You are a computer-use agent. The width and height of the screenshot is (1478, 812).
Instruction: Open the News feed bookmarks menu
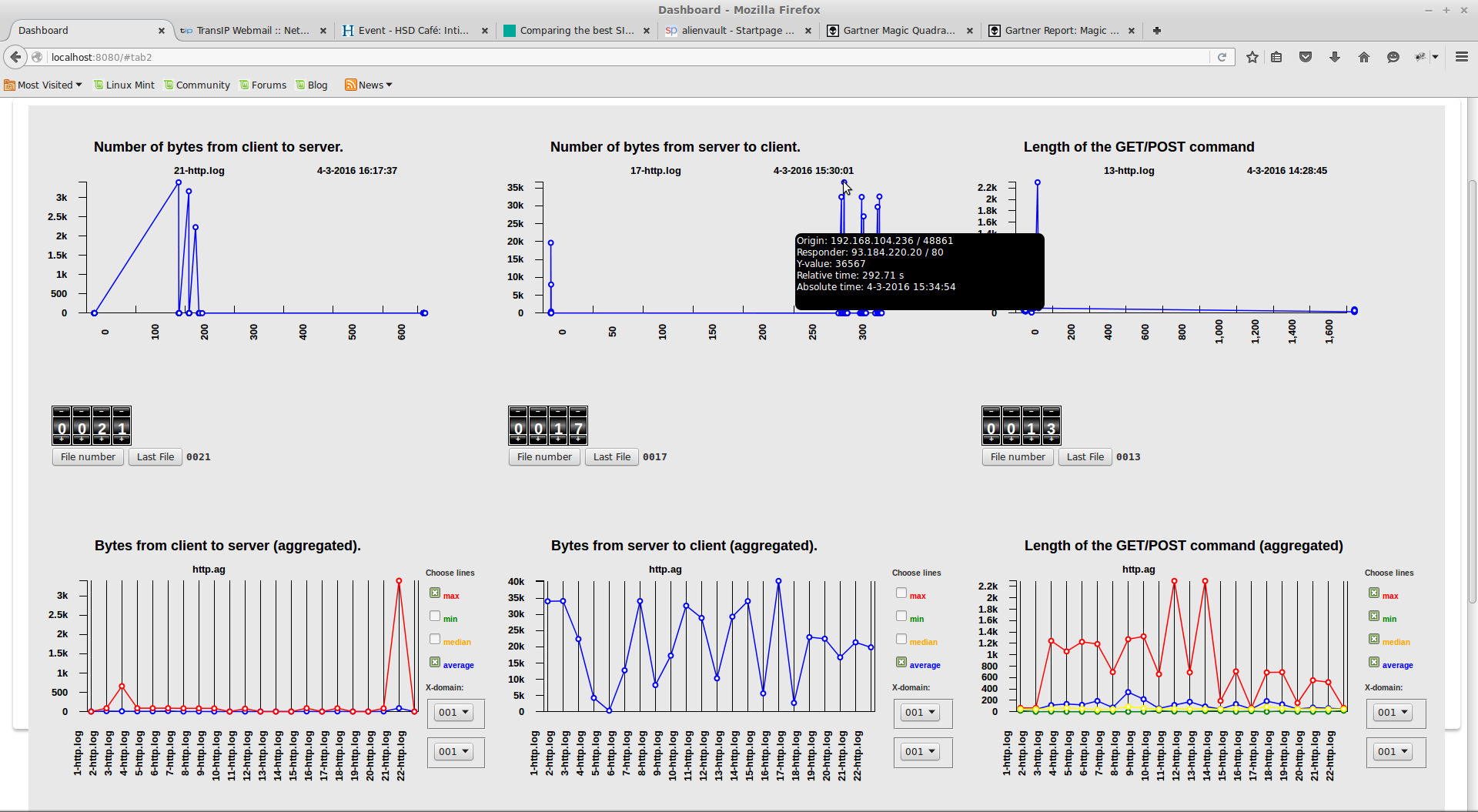point(369,85)
